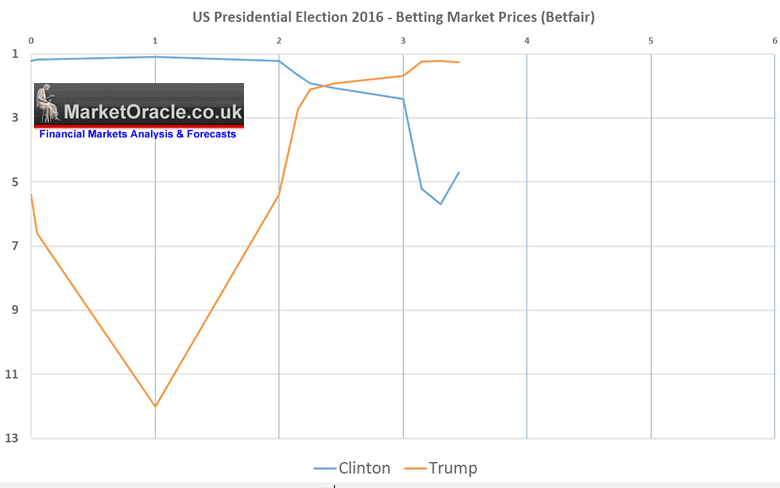Click the y-axis label 9

point(16,310)
